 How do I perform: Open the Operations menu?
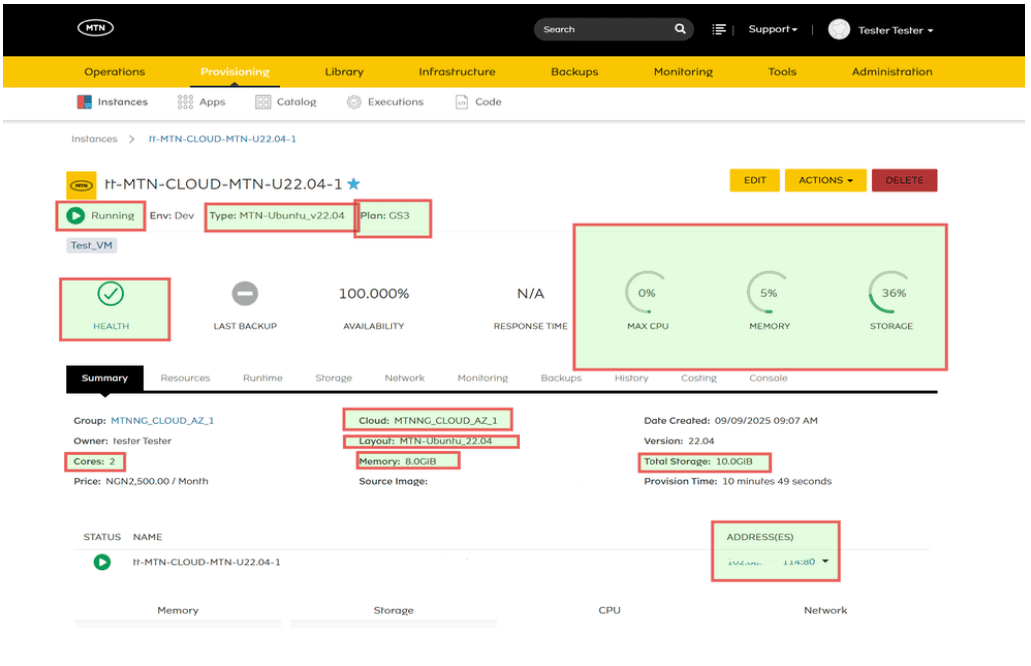114,72
